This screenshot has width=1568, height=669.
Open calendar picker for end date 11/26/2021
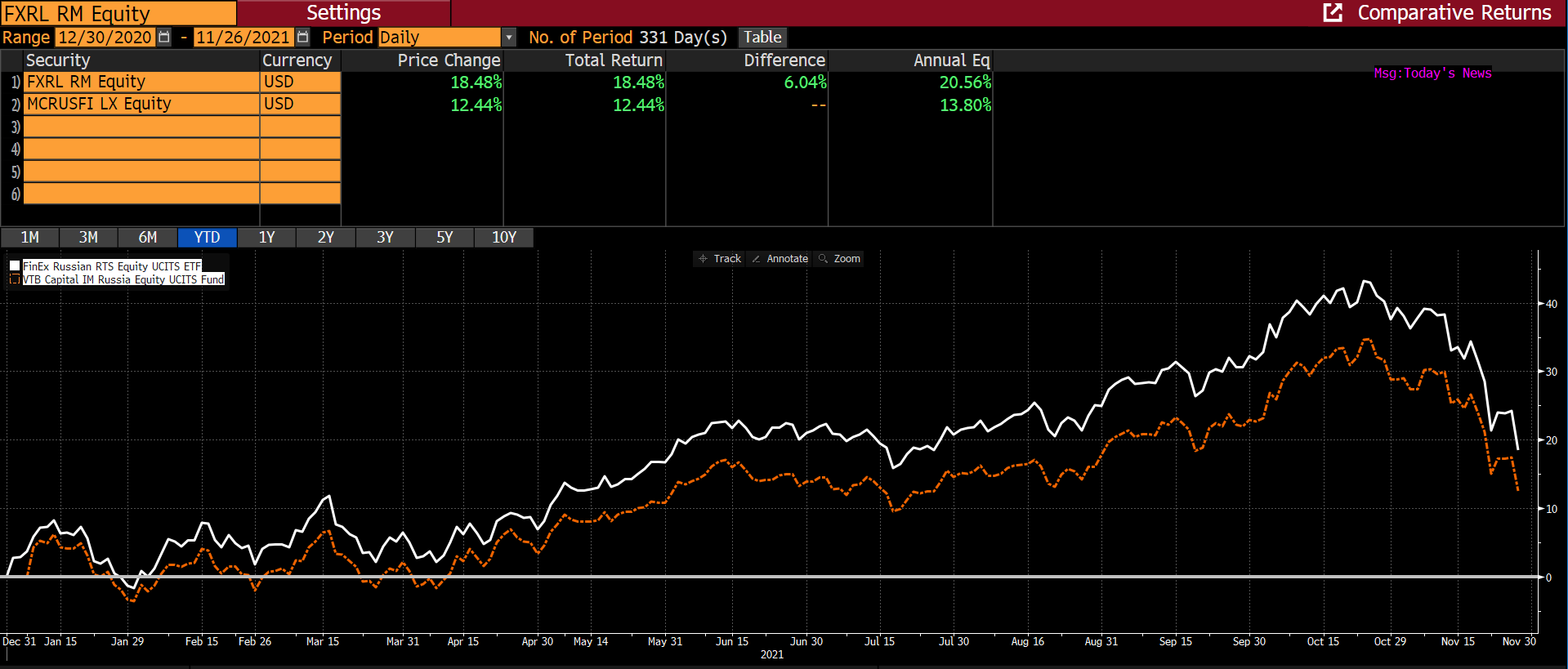[303, 37]
